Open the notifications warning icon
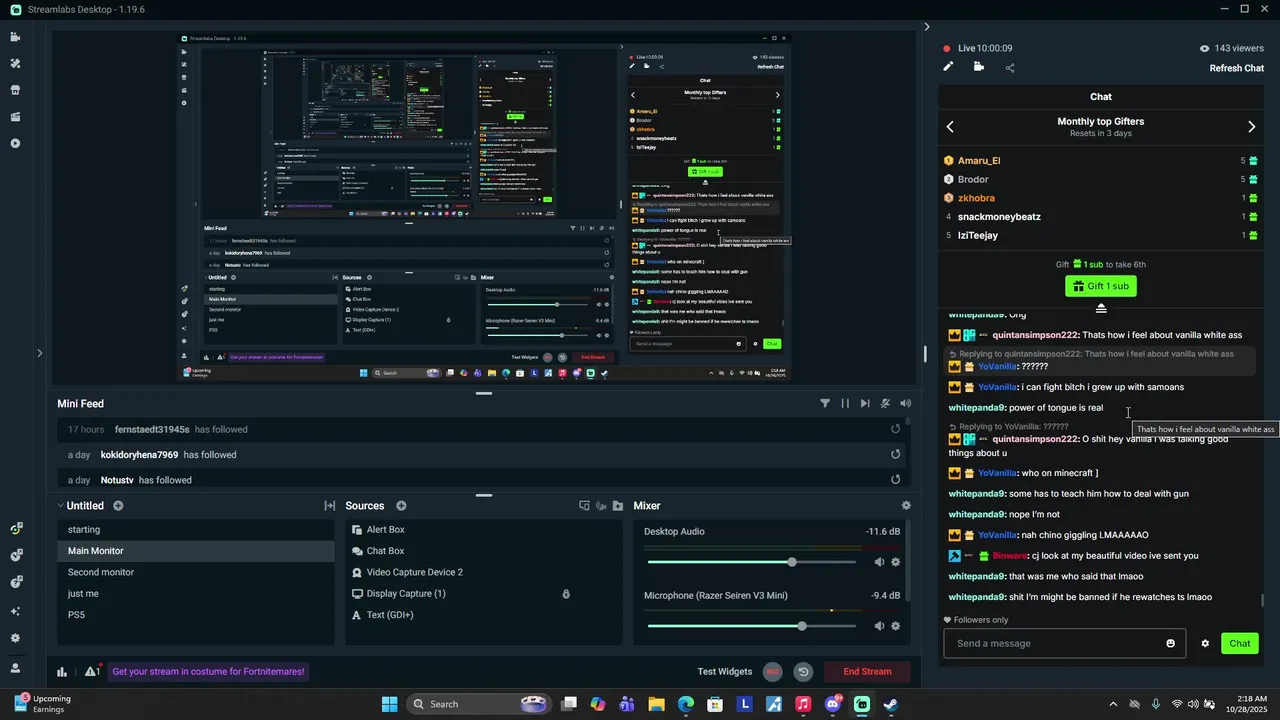 pos(91,672)
